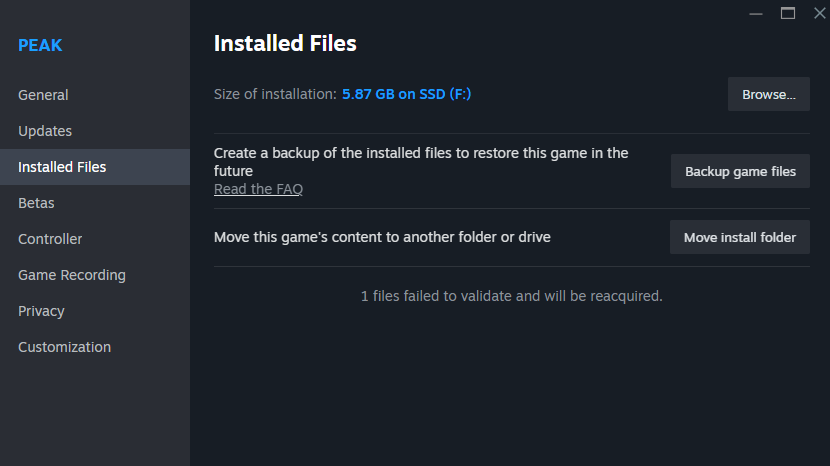
Task: Click the Installed Files page heading
Action: click(x=285, y=43)
